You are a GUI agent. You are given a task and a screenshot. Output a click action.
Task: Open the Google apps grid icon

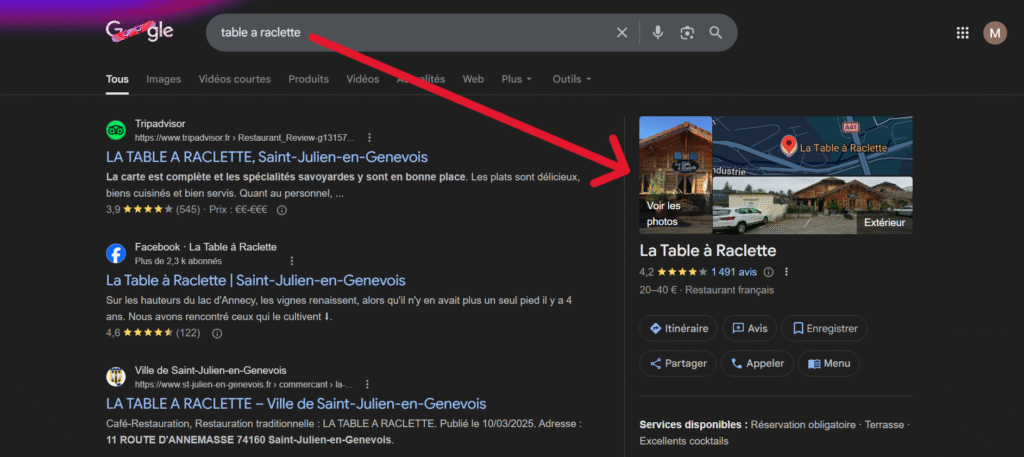963,33
